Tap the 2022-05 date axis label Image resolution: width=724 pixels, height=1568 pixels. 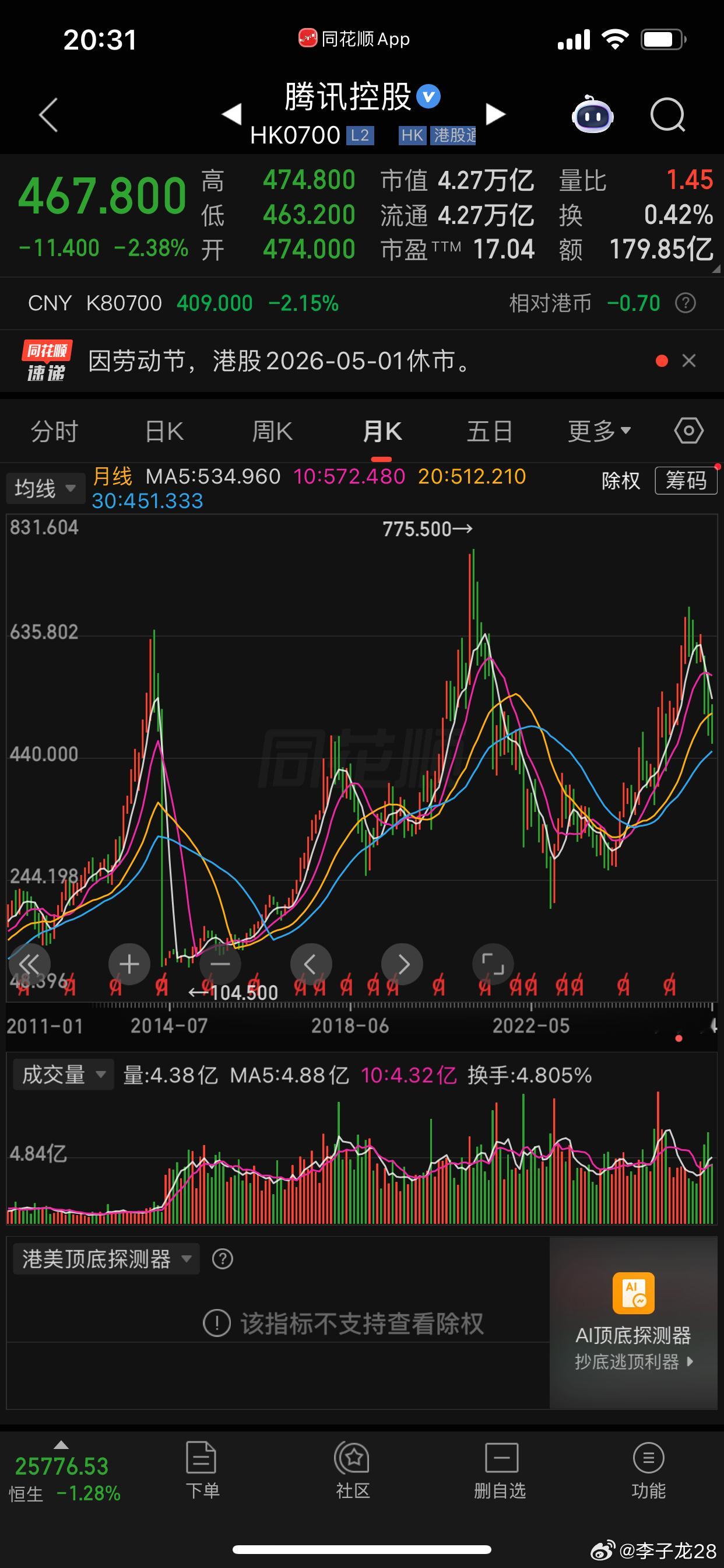tap(531, 1026)
